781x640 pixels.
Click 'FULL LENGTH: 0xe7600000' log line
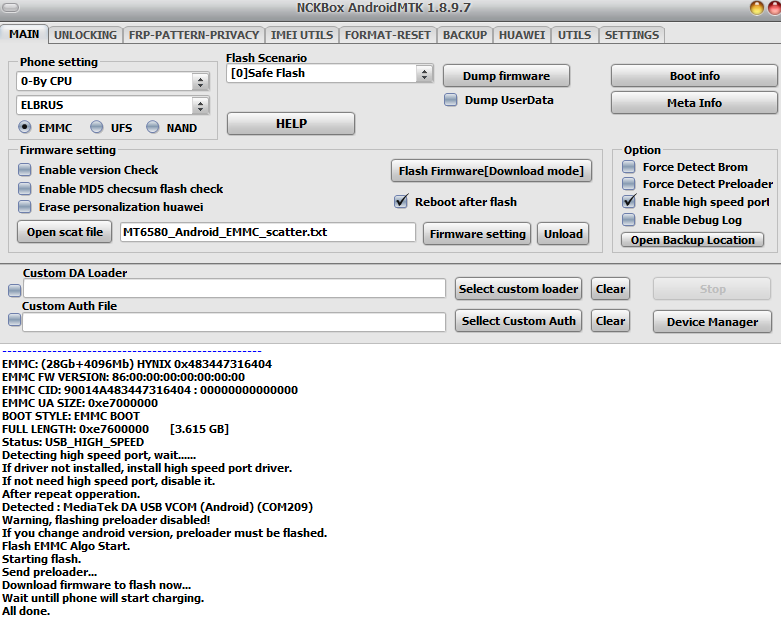point(115,429)
